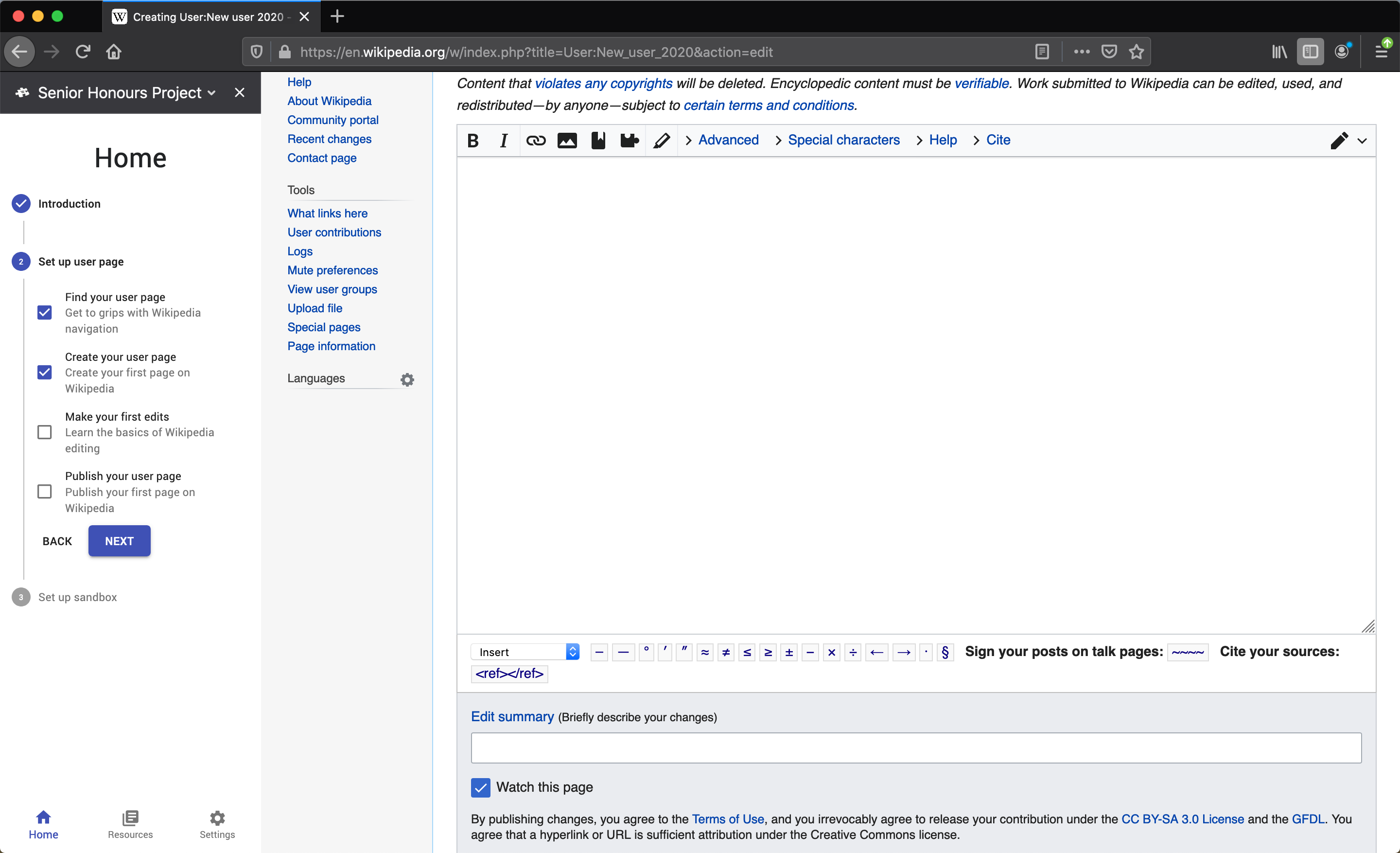
Task: Bookmark this page with star icon
Action: point(1137,52)
